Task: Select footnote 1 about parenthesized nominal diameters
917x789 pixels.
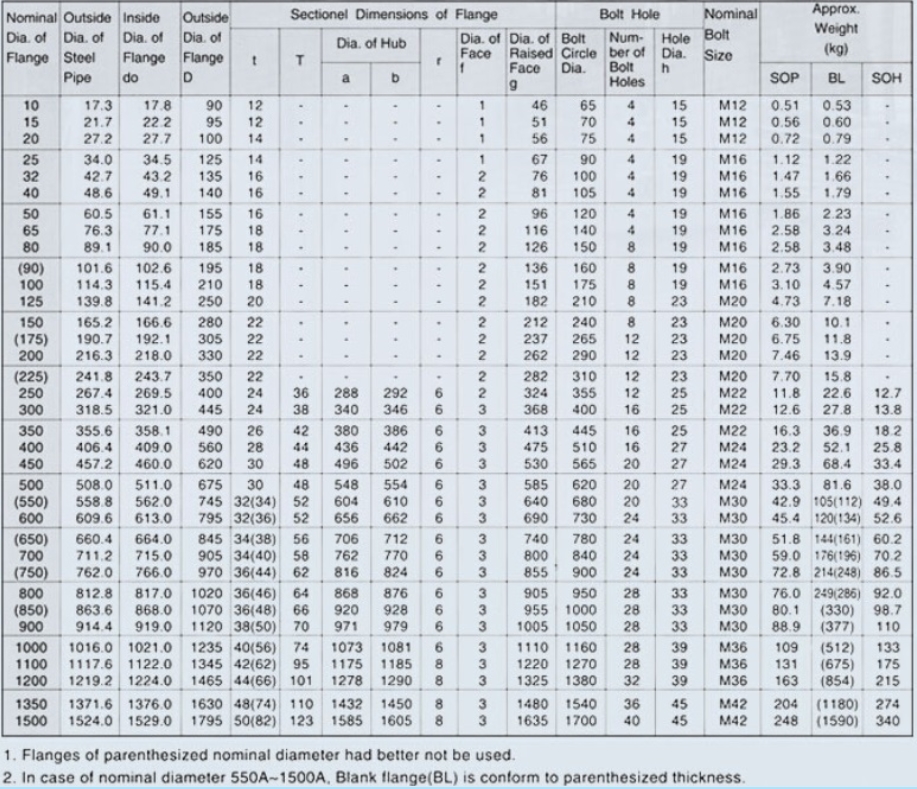Action: pos(259,754)
